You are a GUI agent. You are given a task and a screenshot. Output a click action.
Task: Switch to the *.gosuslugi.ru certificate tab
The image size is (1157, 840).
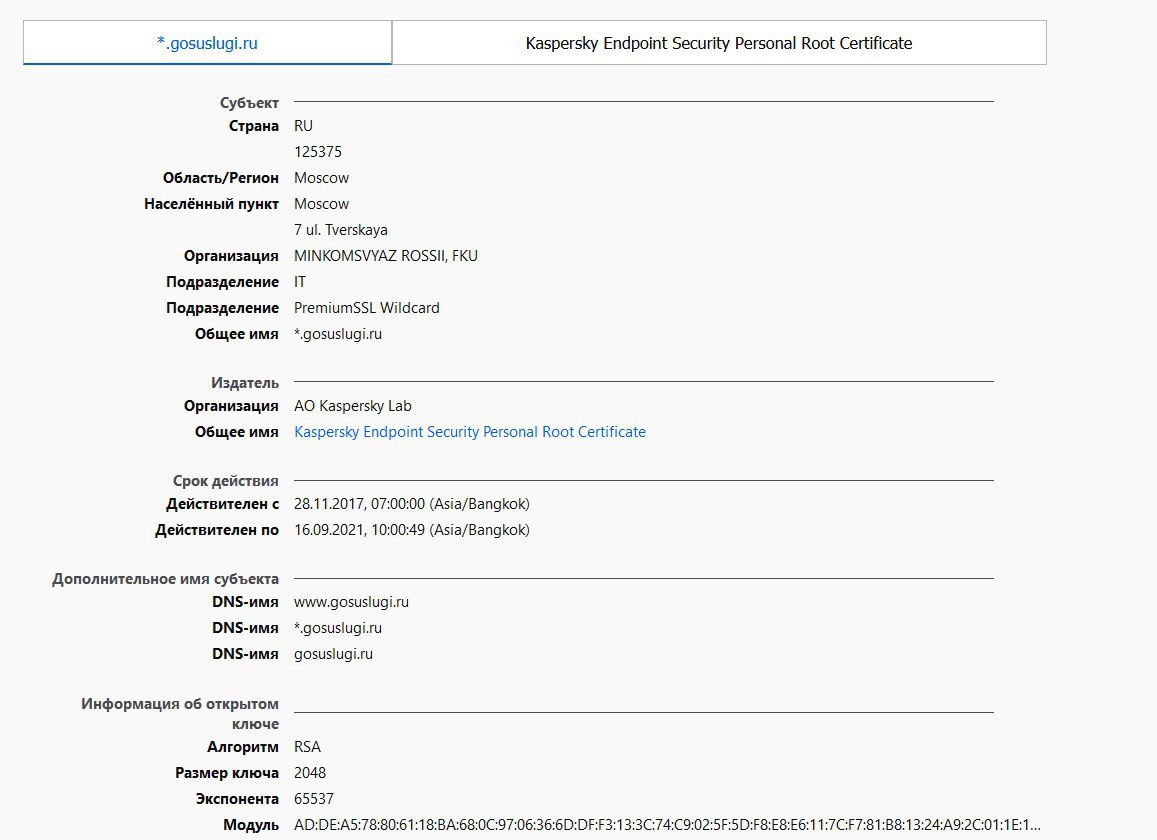coord(207,43)
